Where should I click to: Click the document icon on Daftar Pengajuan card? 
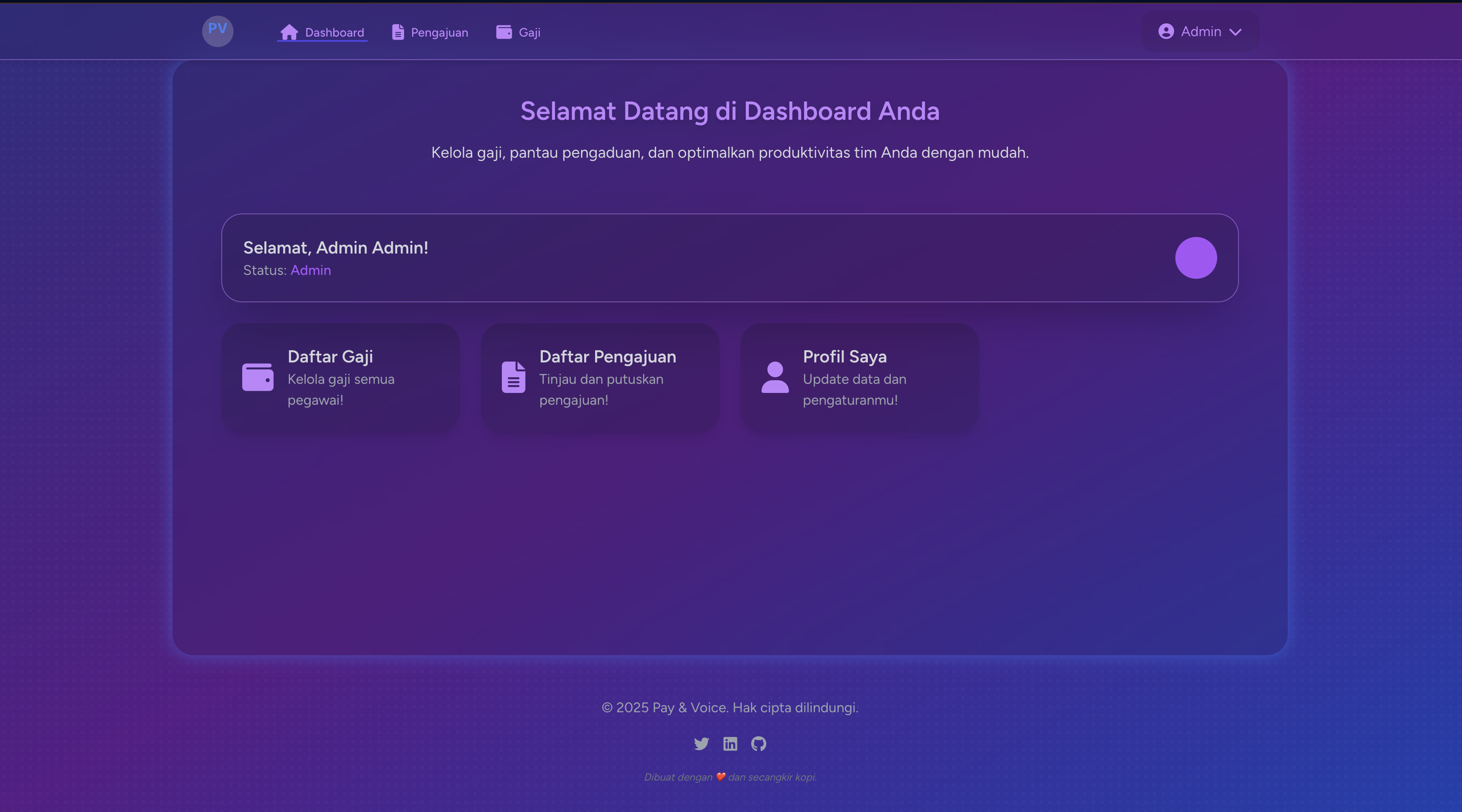click(x=514, y=377)
